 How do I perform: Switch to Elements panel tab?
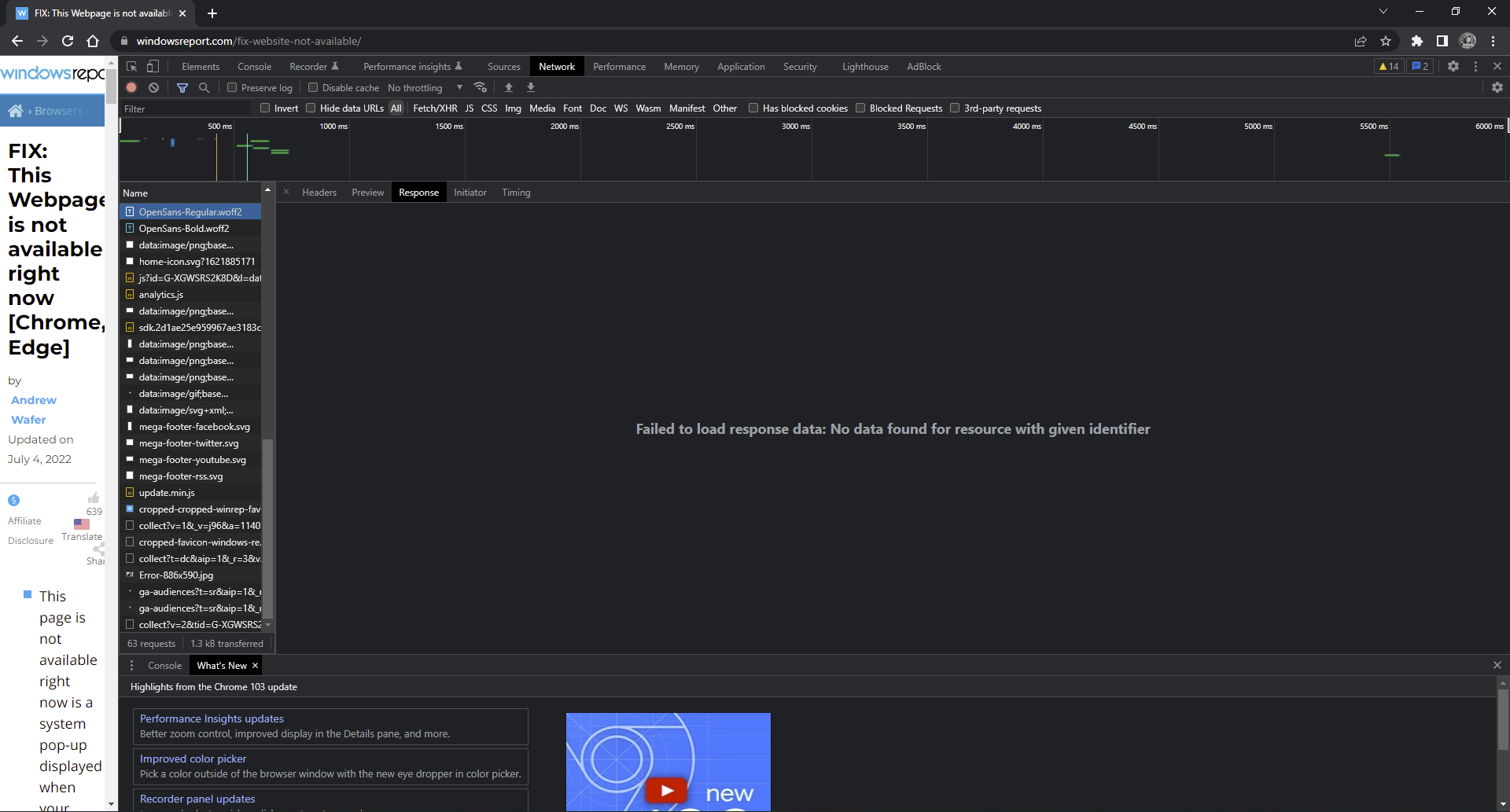(201, 67)
